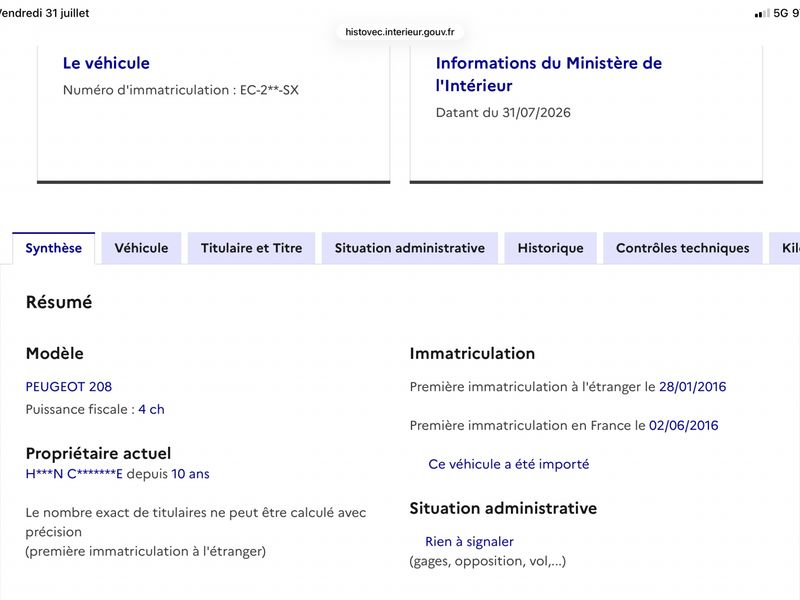Click the 10 ans ownership duration
This screenshot has height=600, width=800.
pos(190,474)
